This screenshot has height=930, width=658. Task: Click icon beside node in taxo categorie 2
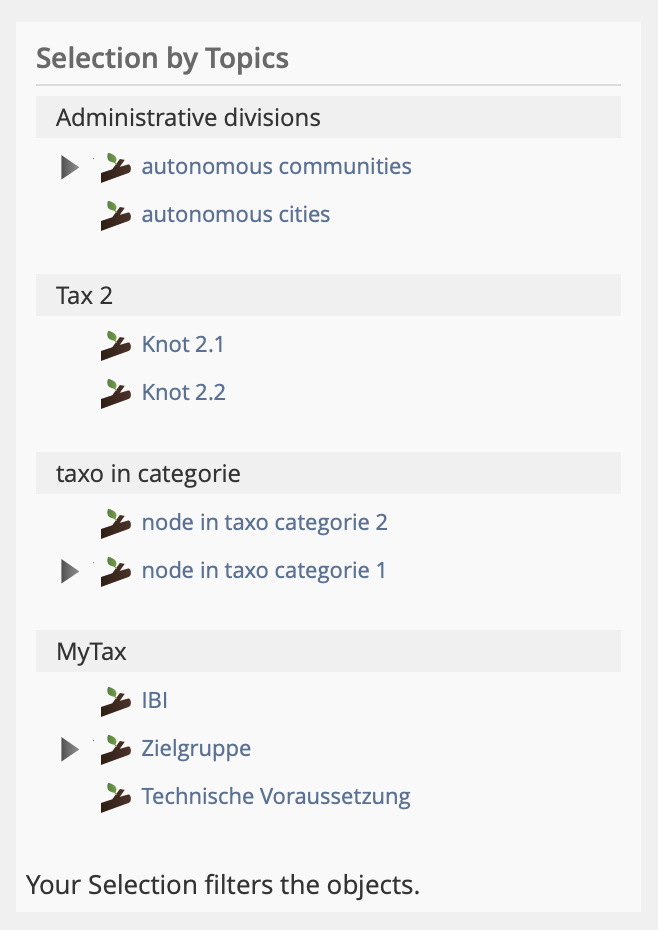[x=116, y=524]
